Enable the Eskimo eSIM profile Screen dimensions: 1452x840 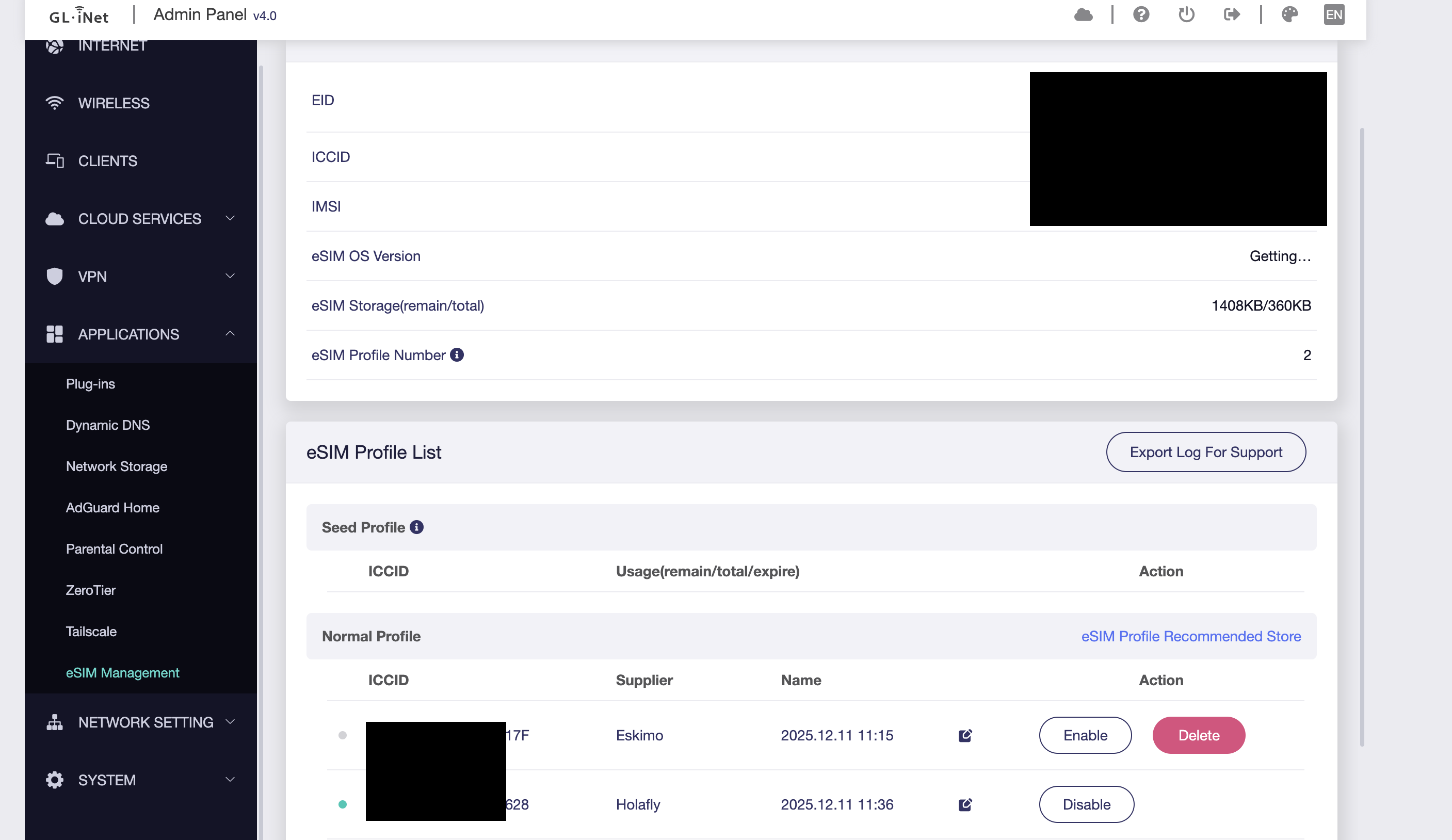point(1085,735)
